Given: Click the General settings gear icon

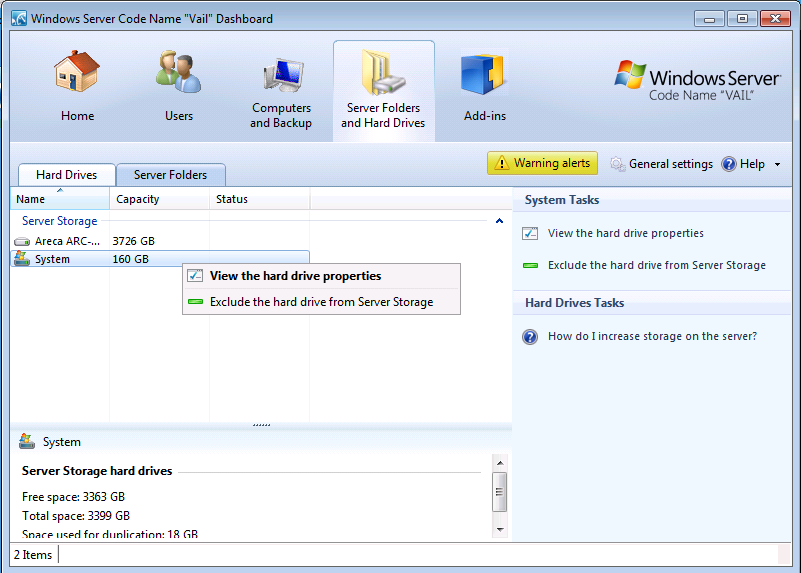Looking at the screenshot, I should point(617,164).
